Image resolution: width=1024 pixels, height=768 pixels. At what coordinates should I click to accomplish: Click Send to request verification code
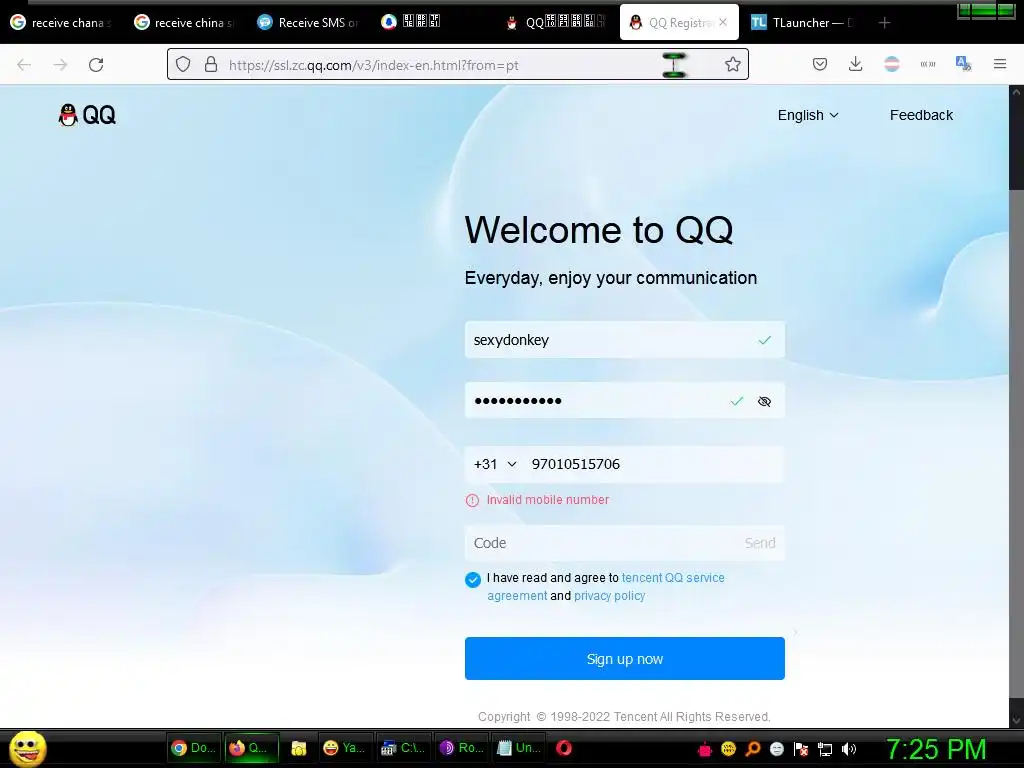pos(760,543)
